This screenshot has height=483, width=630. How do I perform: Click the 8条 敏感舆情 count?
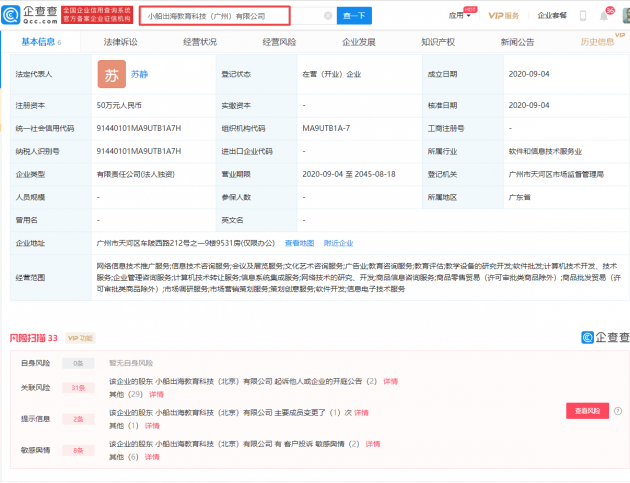coord(78,450)
